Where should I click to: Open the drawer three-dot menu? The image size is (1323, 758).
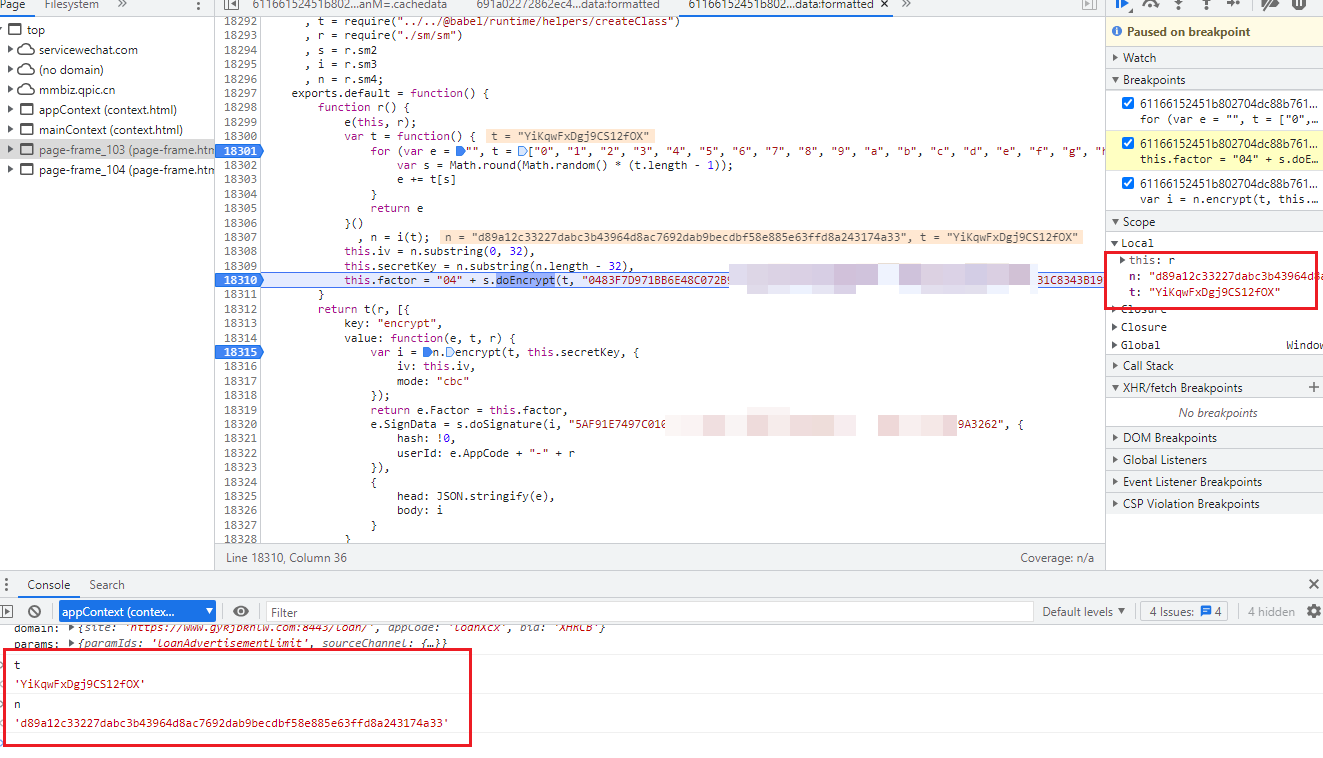coord(7,585)
